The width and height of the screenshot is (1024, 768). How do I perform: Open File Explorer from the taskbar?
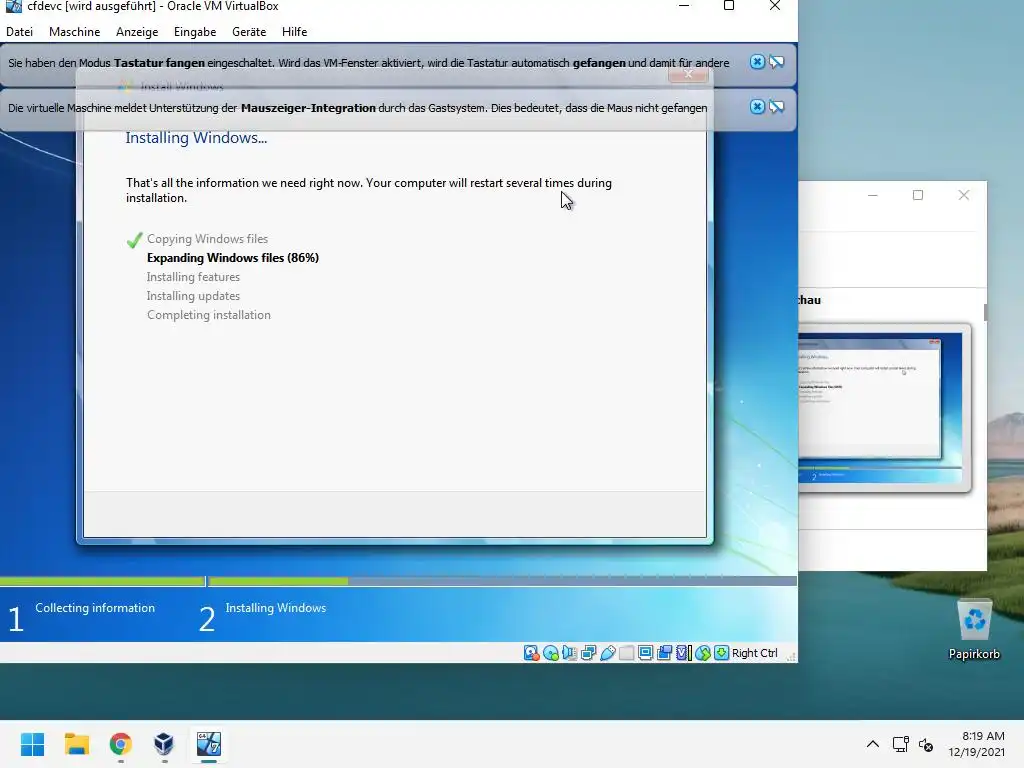click(x=76, y=744)
